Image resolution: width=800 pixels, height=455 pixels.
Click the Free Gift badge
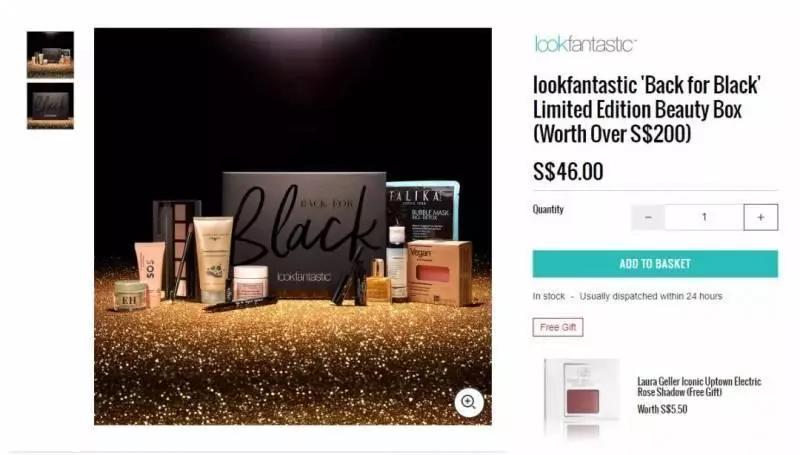click(558, 327)
